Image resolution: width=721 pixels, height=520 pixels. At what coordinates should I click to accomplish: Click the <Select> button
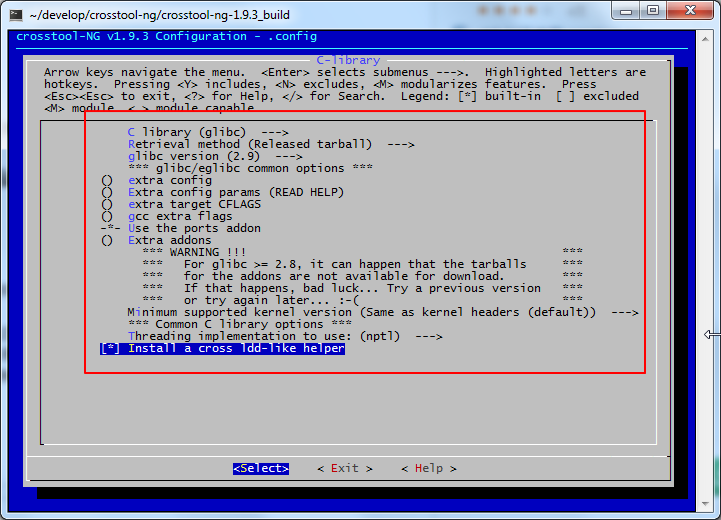[x=261, y=468]
